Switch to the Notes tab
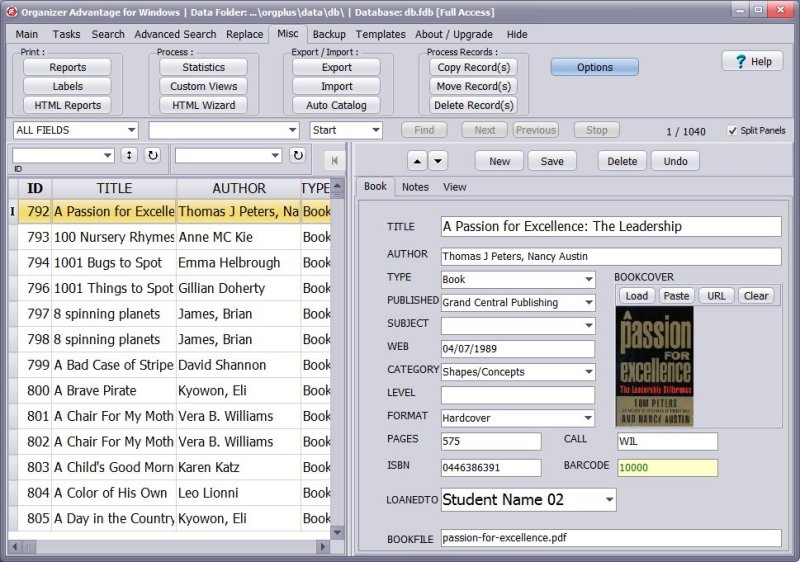Screen dimensions: 800x562 click(415, 187)
